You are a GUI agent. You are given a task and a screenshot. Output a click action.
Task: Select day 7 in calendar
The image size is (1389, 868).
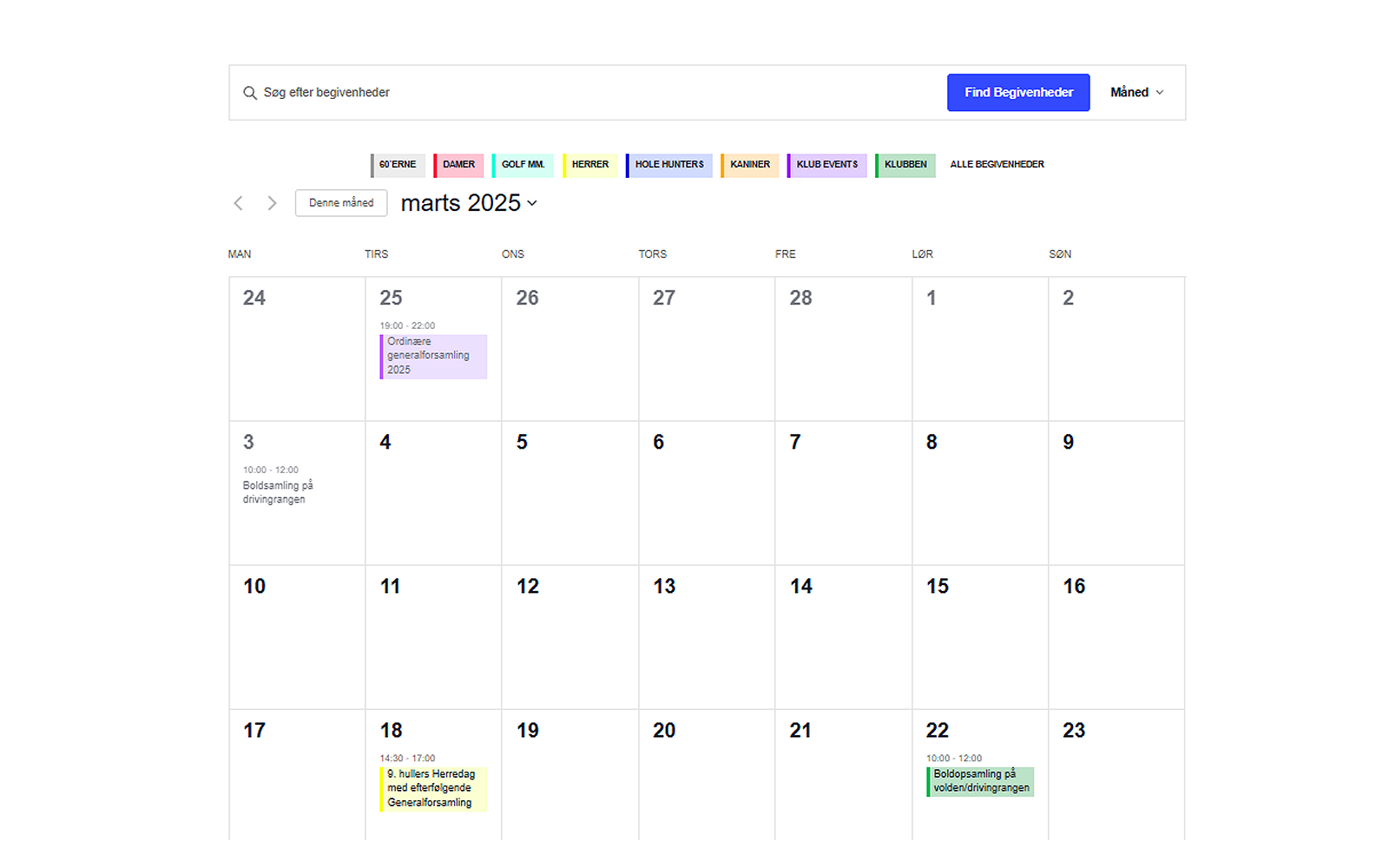pos(795,443)
